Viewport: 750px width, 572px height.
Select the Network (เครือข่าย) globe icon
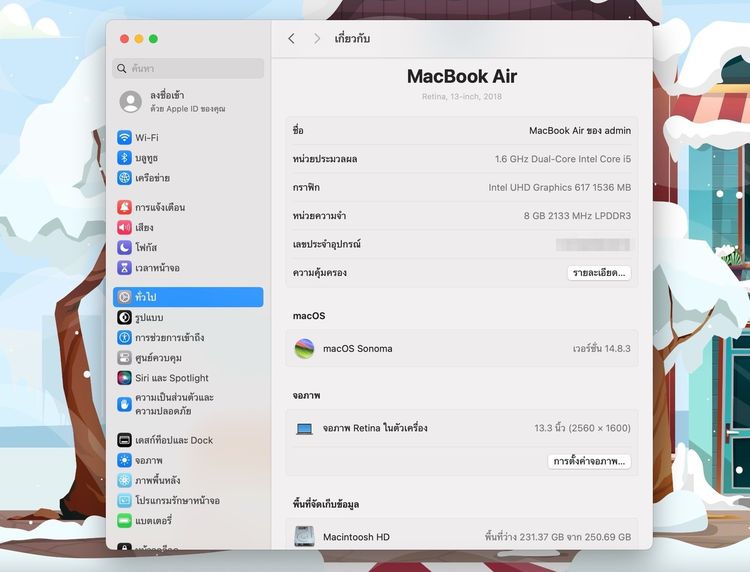(124, 177)
